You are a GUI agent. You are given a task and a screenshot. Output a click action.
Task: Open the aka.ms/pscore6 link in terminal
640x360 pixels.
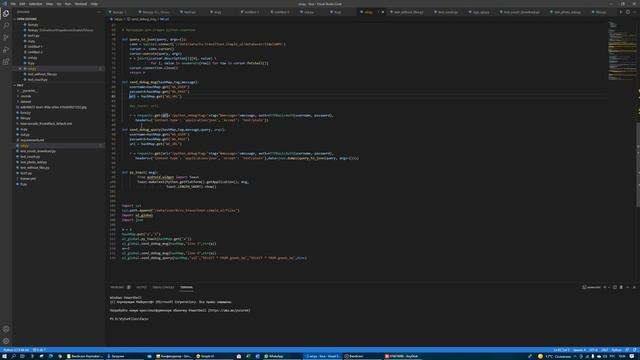229,311
